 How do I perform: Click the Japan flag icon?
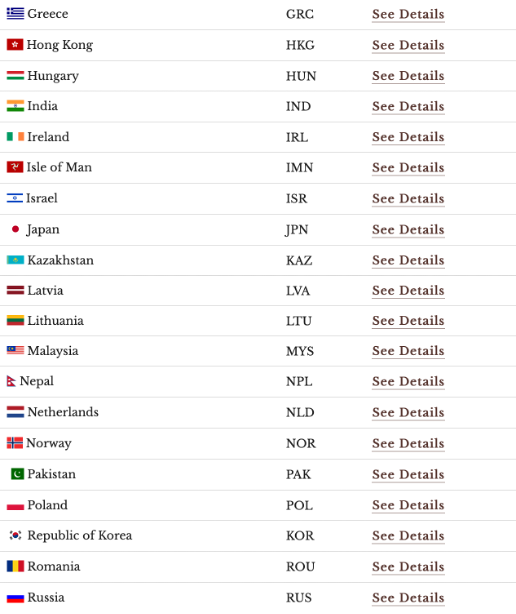click(x=15, y=229)
